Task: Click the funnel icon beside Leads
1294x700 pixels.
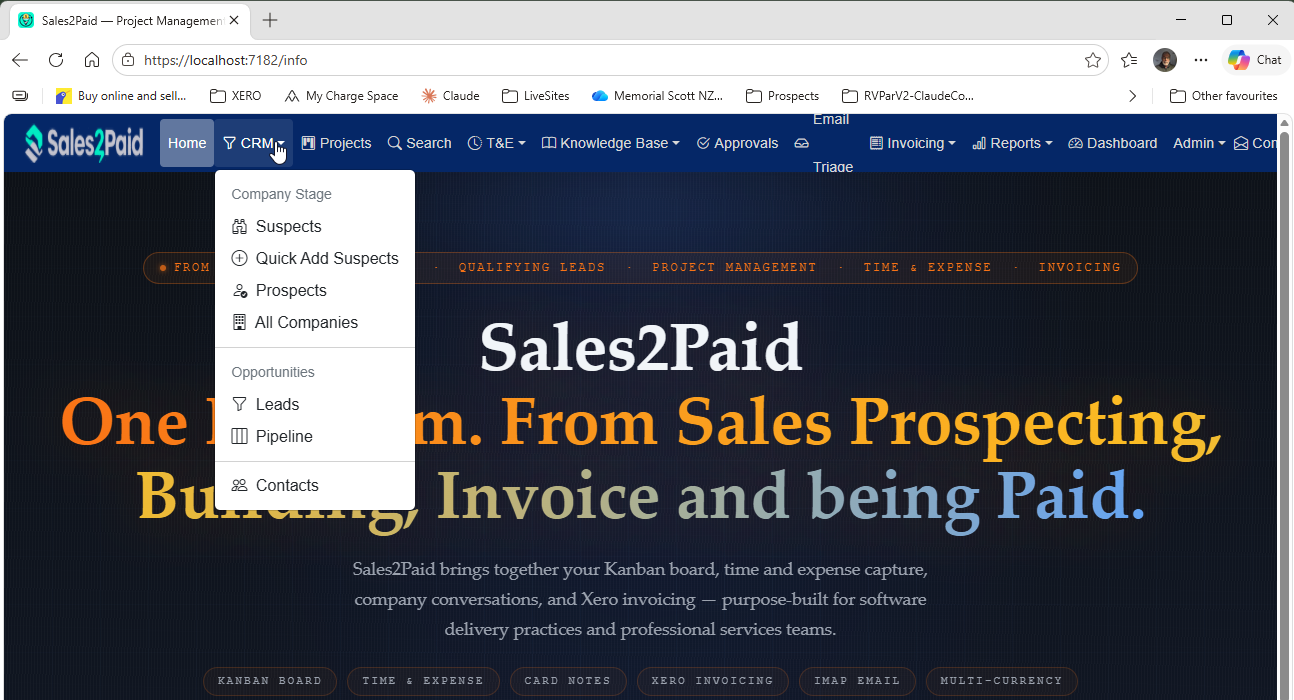Action: (239, 404)
